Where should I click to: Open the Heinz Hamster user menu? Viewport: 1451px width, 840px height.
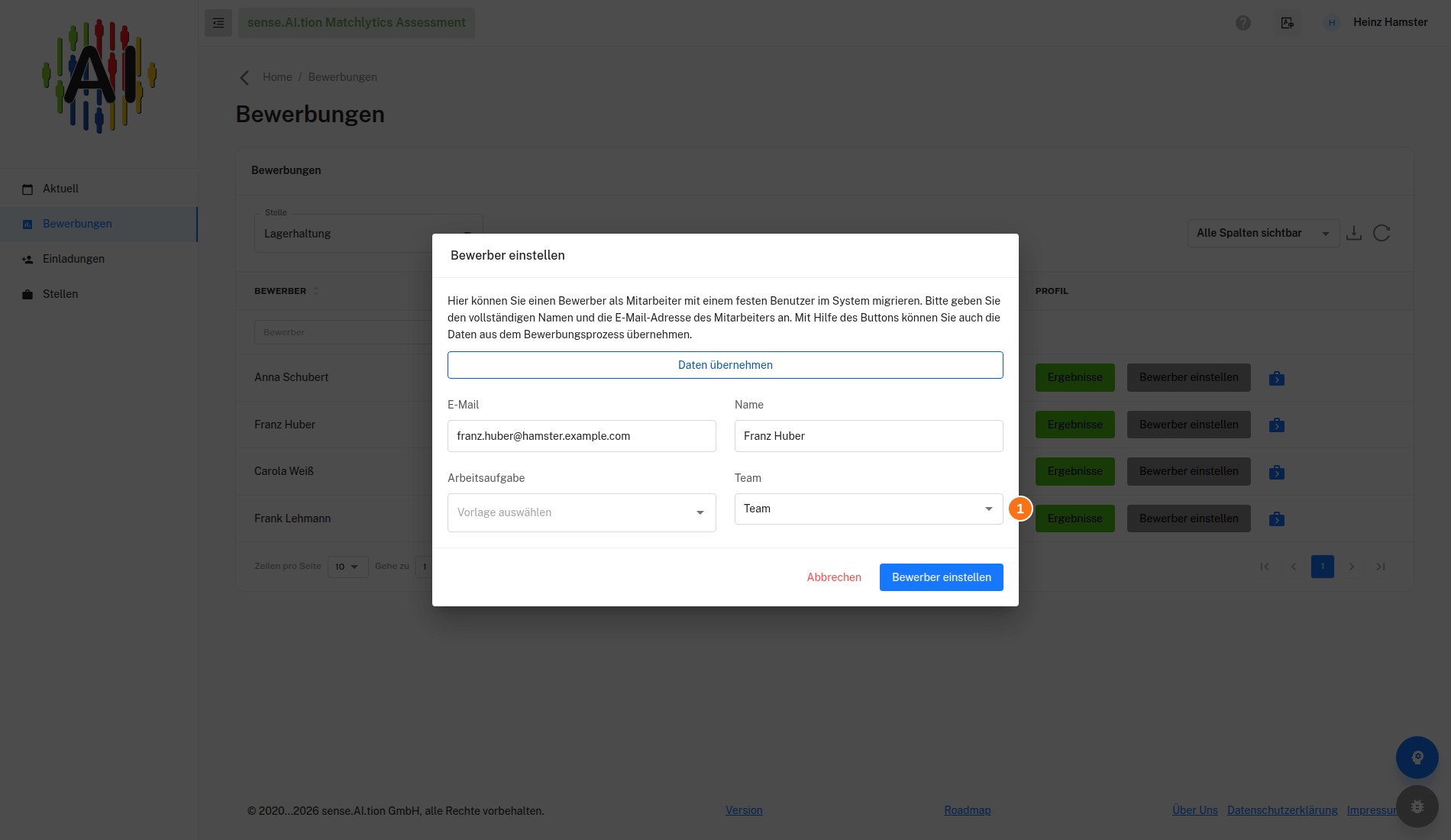[1376, 22]
